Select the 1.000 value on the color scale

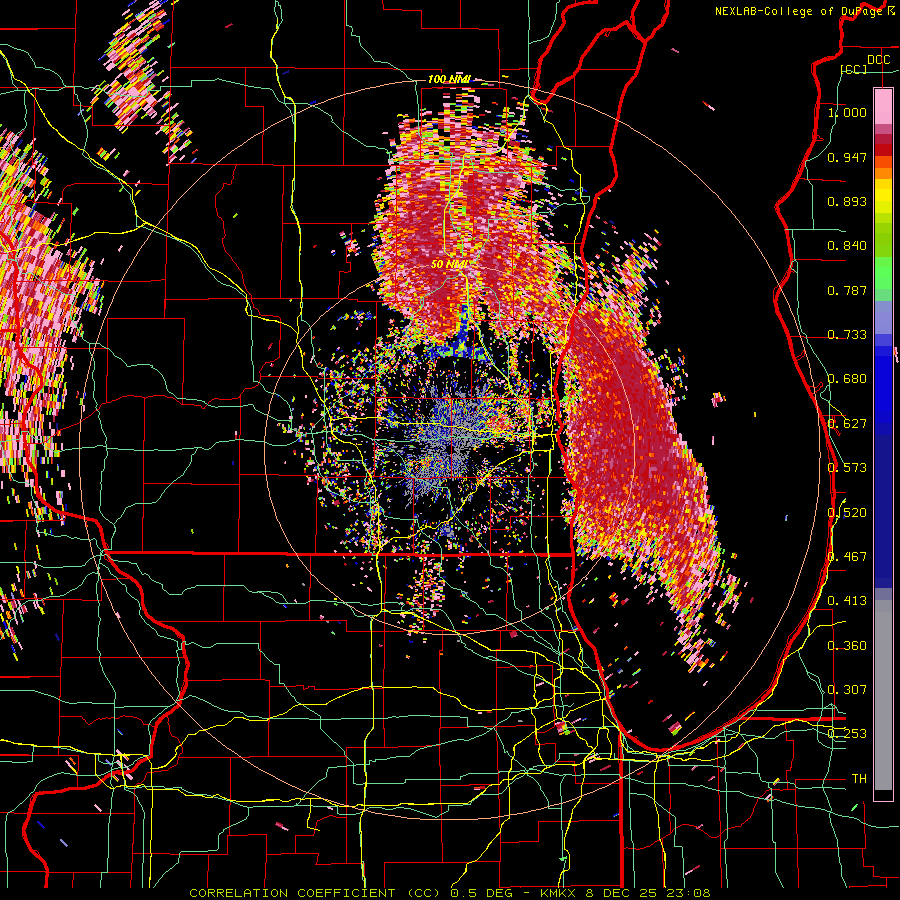click(847, 112)
